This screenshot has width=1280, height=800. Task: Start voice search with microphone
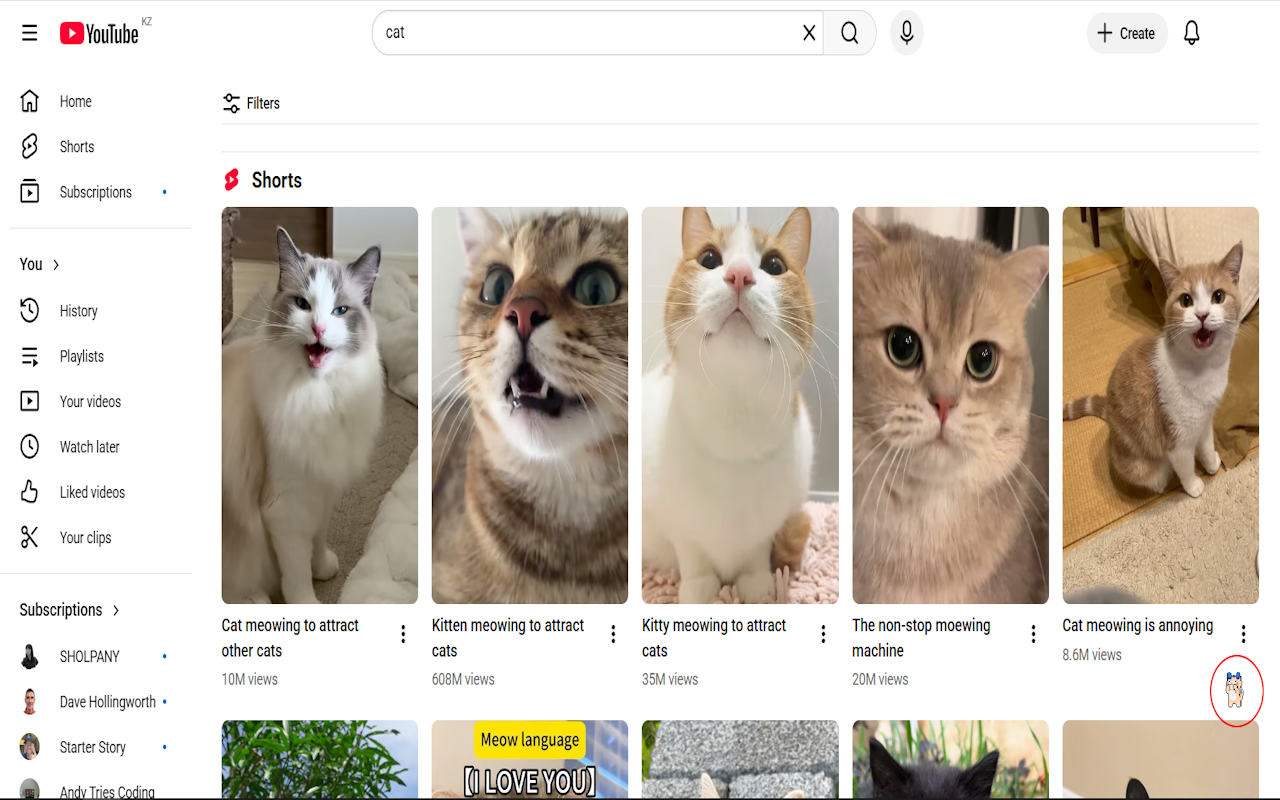coord(906,33)
